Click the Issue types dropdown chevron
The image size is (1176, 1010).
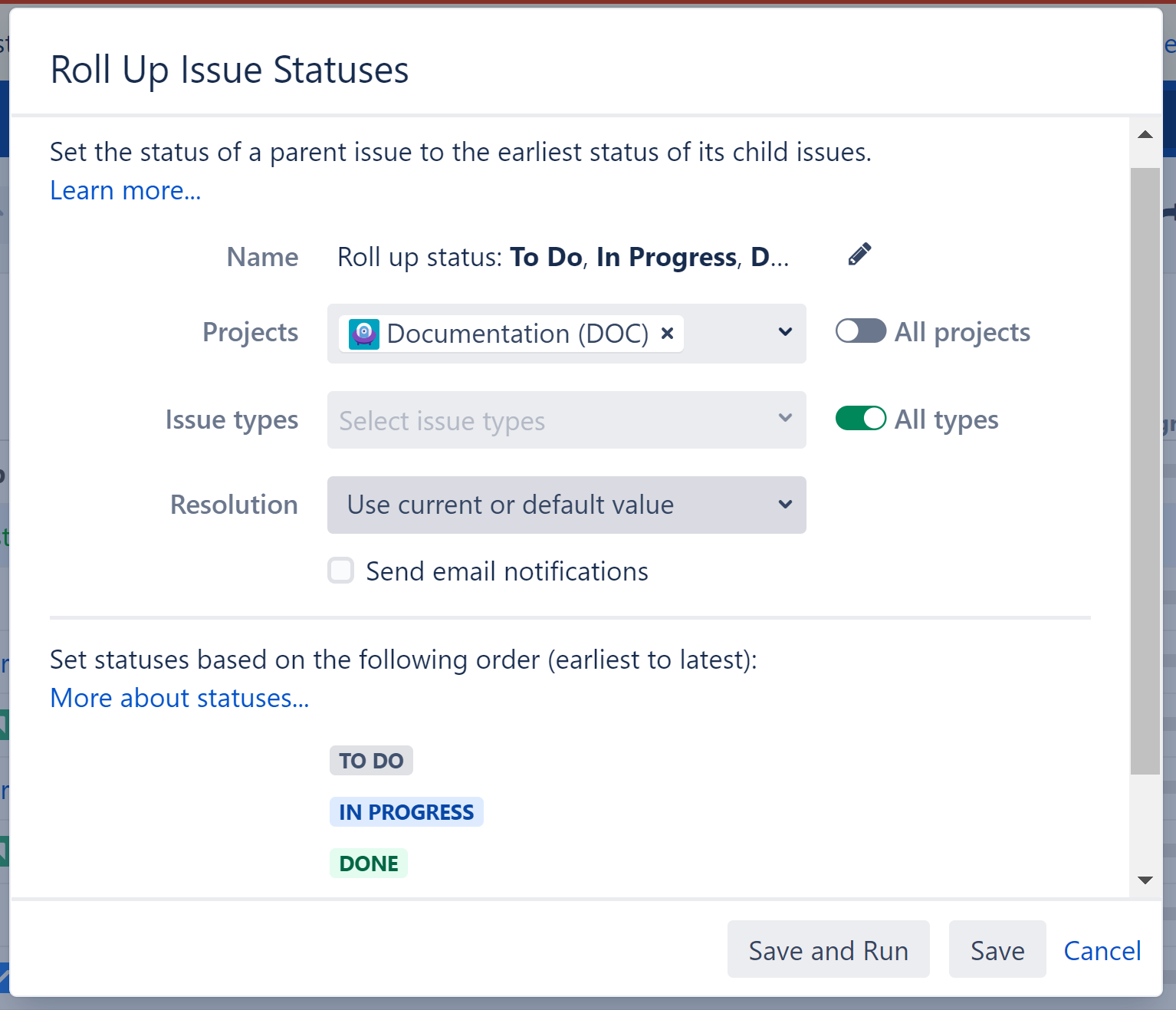coord(784,419)
